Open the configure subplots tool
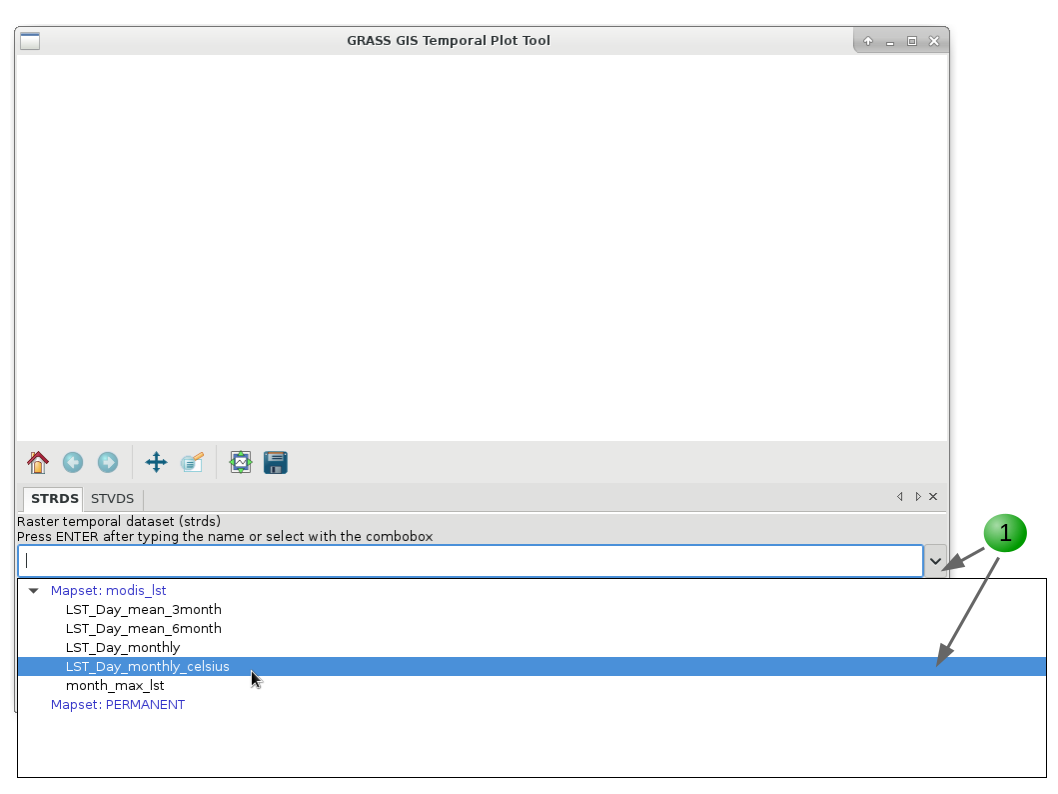The height and width of the screenshot is (794, 1058). click(x=241, y=463)
